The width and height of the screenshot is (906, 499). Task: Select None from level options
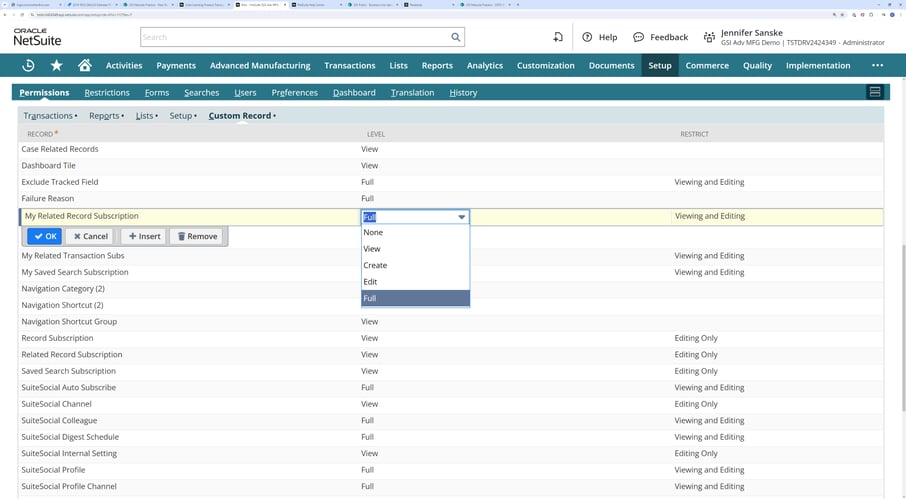point(373,233)
